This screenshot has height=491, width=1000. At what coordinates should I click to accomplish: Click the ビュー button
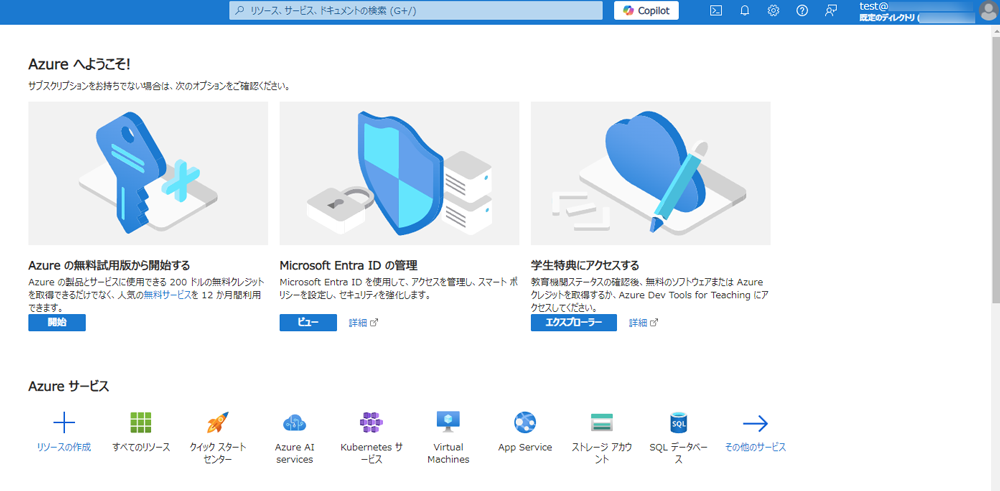pyautogui.click(x=308, y=323)
